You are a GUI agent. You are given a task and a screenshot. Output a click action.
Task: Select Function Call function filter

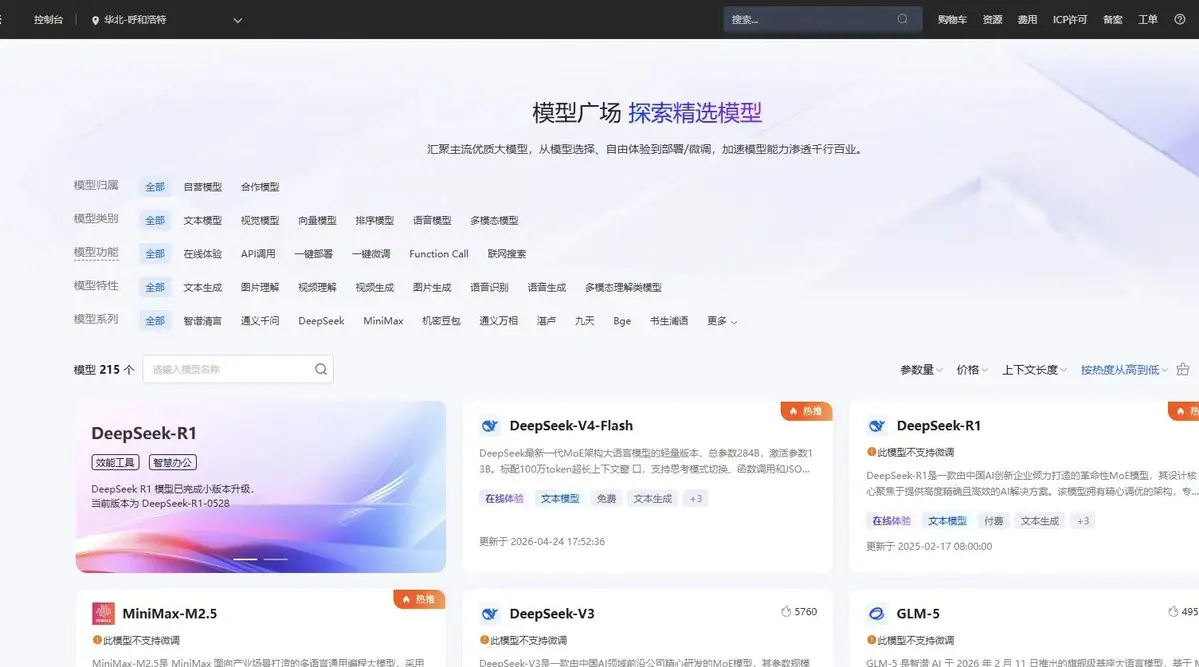pyautogui.click(x=439, y=254)
